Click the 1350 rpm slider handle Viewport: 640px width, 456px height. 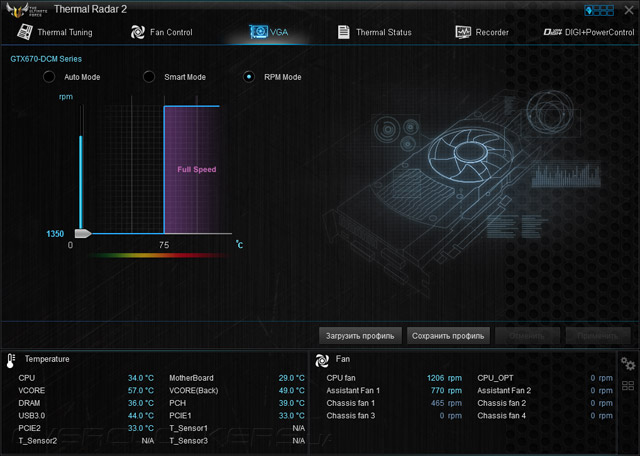click(83, 234)
